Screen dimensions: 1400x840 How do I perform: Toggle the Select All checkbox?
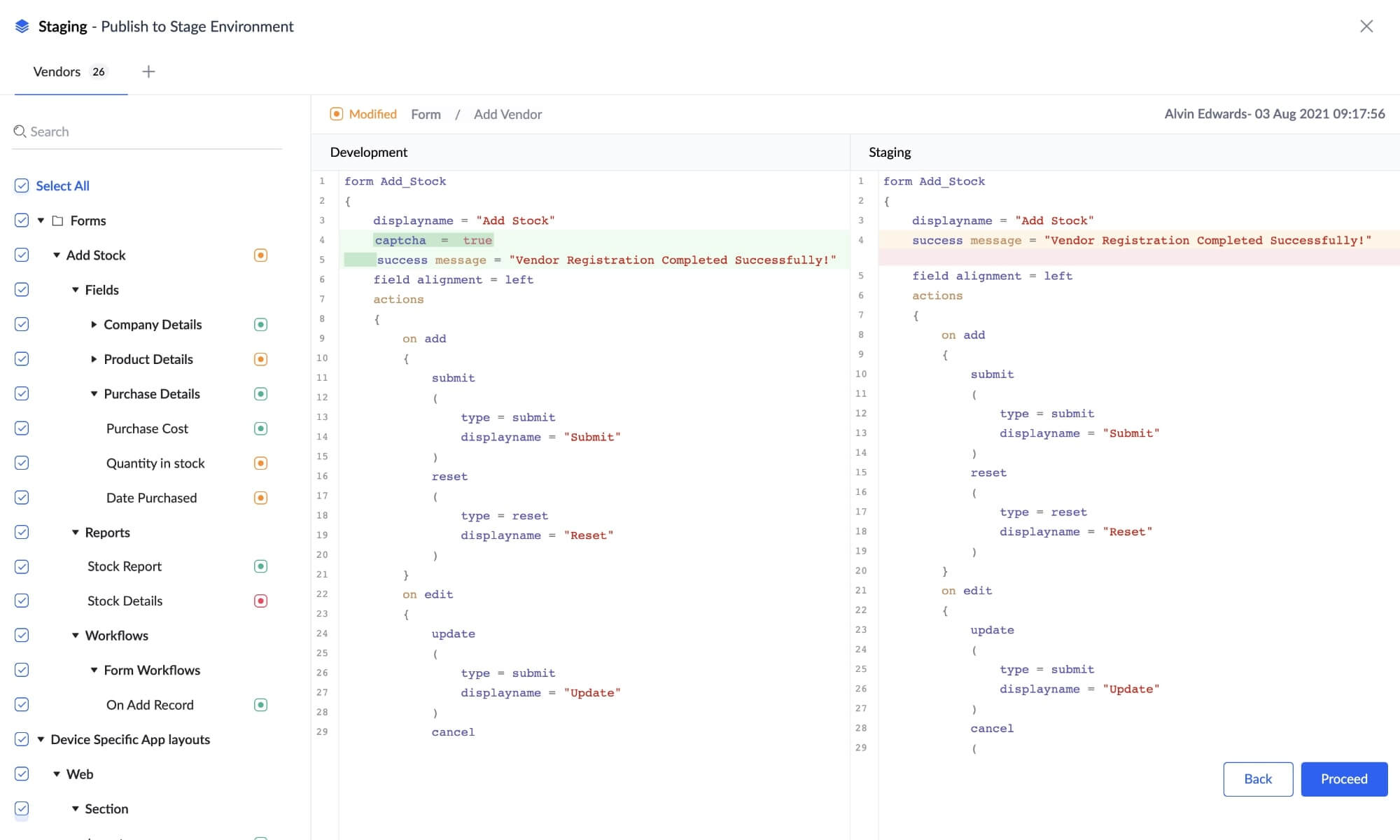click(x=22, y=185)
